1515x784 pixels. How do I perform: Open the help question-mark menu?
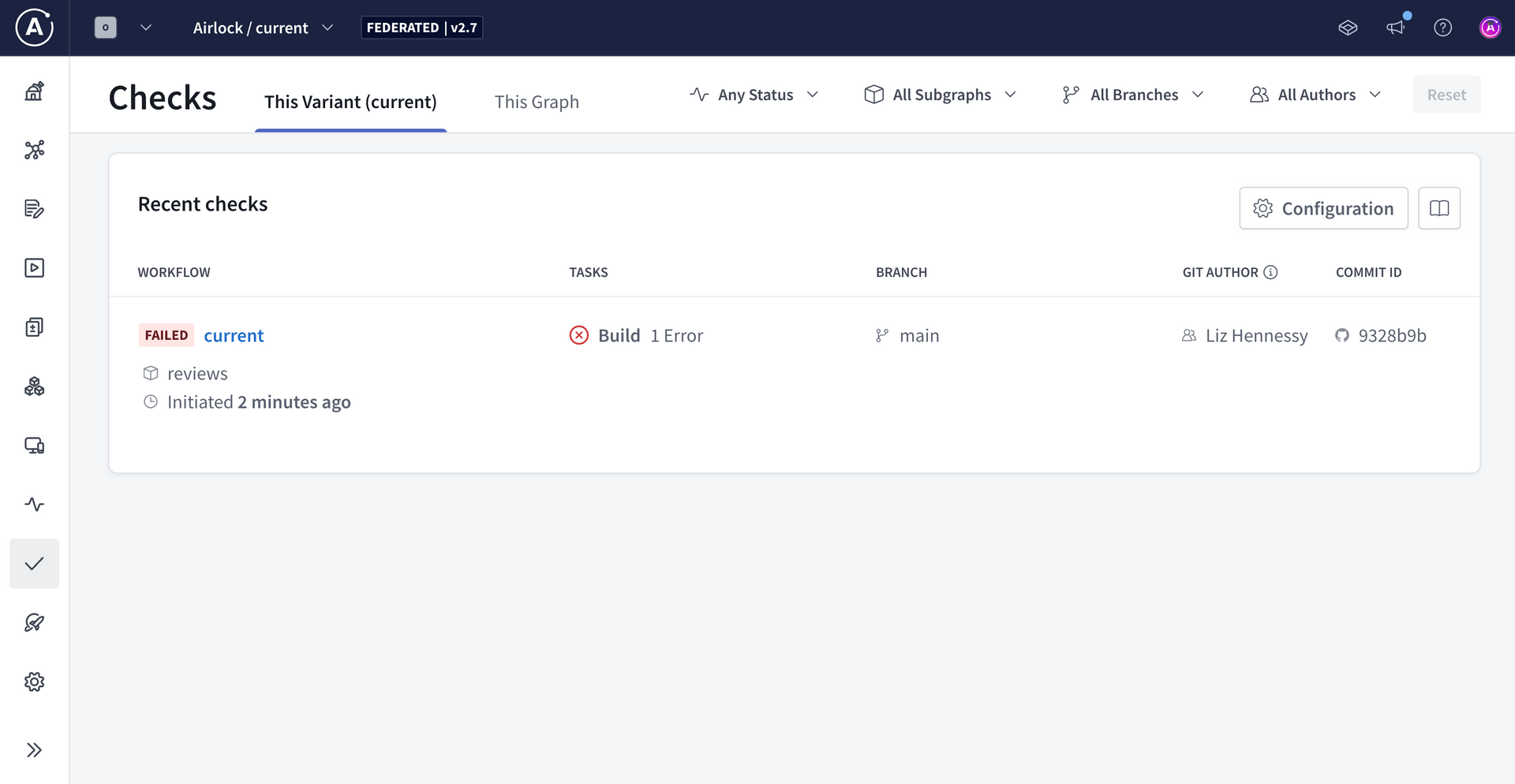click(x=1443, y=27)
